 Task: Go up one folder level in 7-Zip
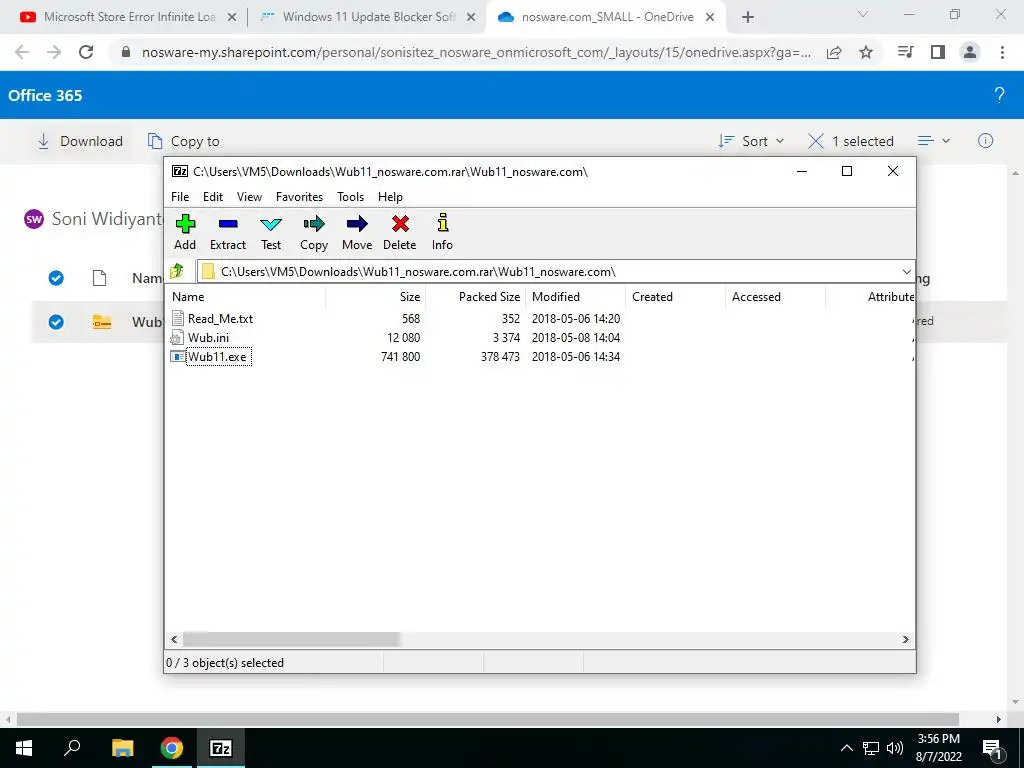[x=178, y=271]
